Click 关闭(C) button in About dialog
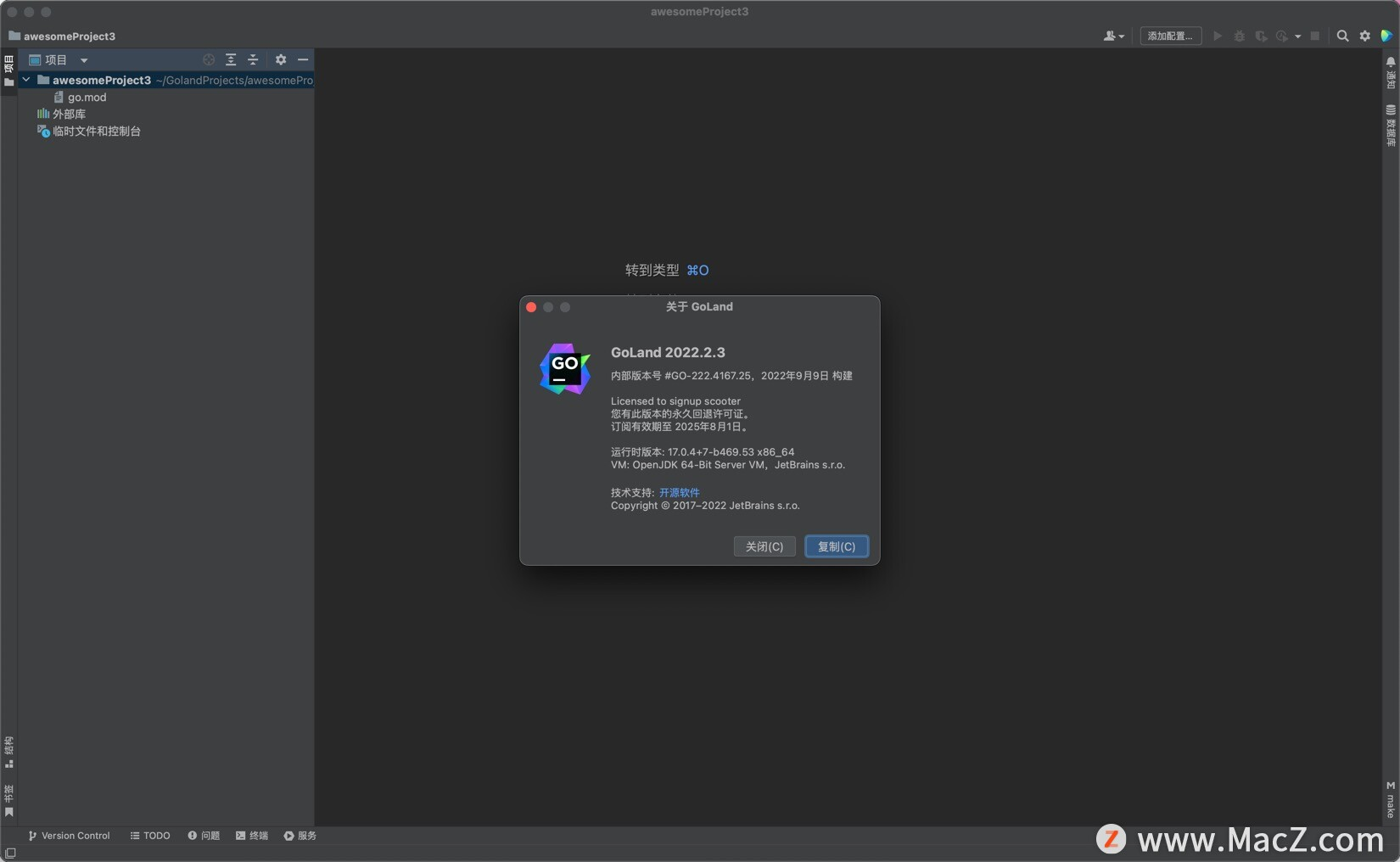 [764, 546]
